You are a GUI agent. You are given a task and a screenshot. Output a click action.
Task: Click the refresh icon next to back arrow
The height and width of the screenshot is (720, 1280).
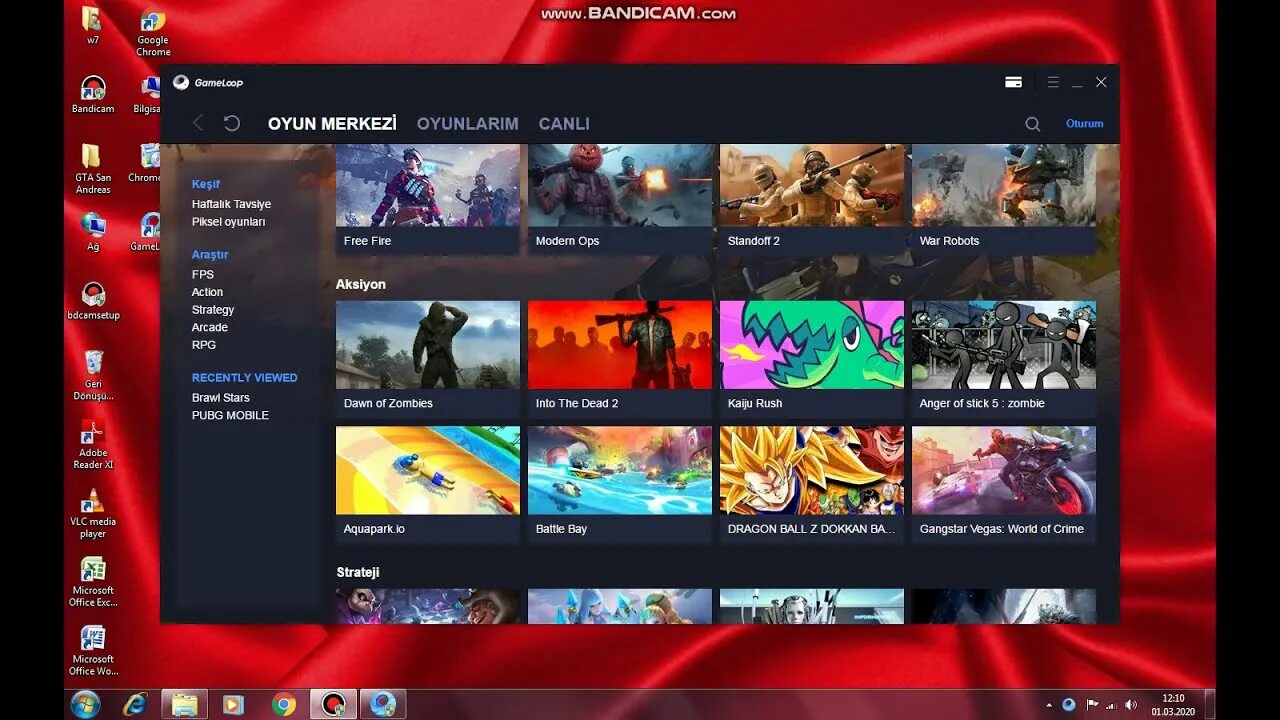click(231, 122)
